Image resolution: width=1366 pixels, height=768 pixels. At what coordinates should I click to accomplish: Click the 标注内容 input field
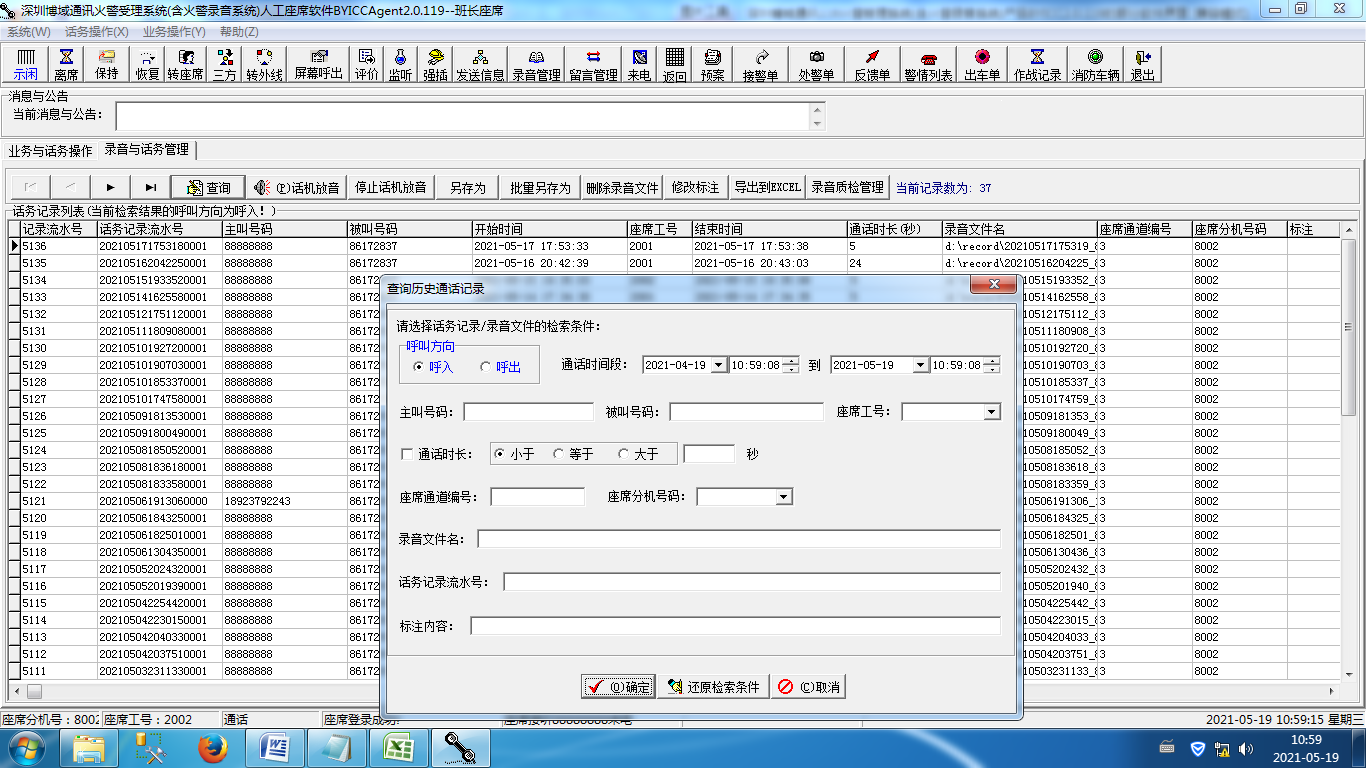click(735, 626)
